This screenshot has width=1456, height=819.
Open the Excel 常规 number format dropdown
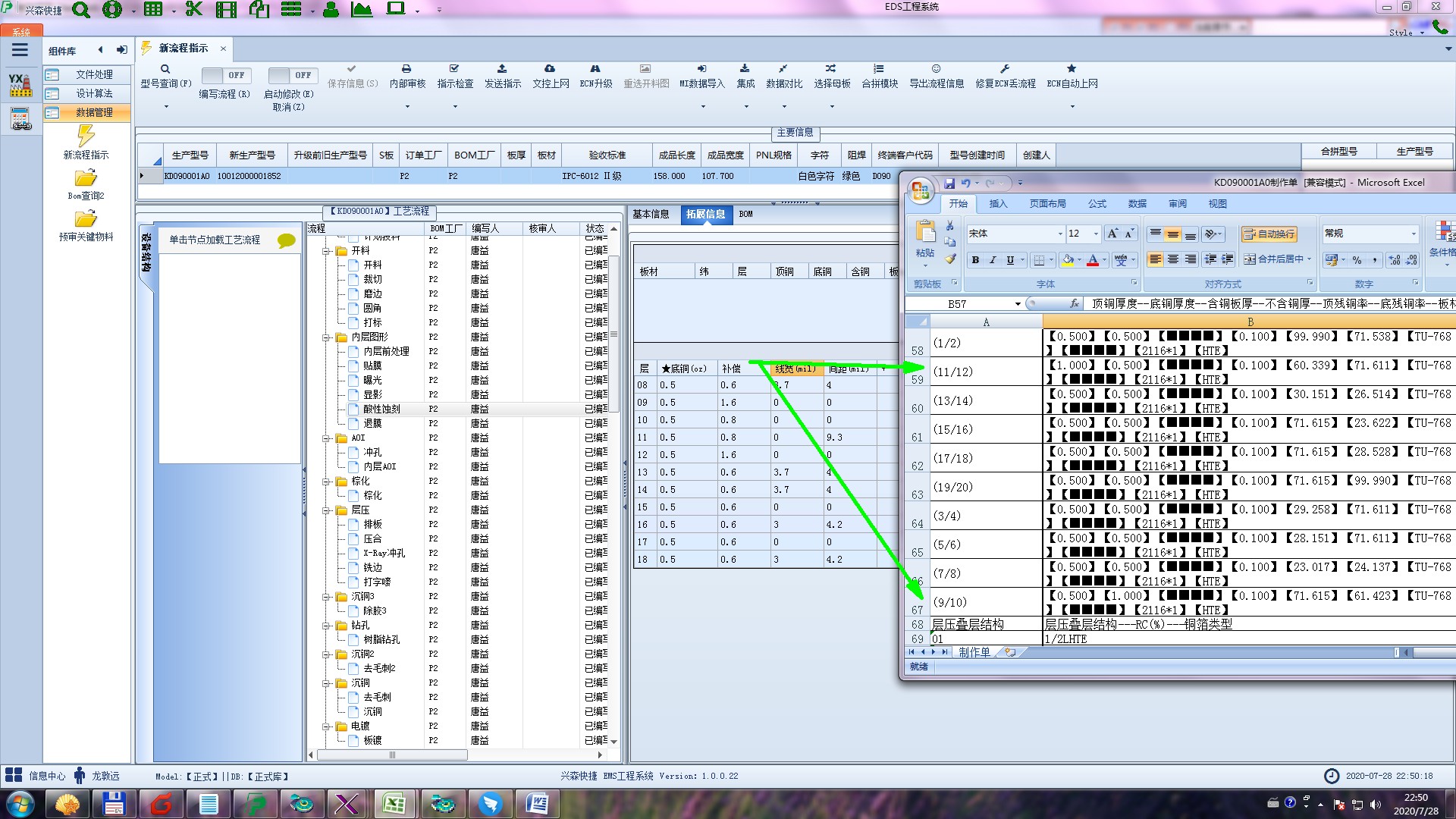[1414, 234]
